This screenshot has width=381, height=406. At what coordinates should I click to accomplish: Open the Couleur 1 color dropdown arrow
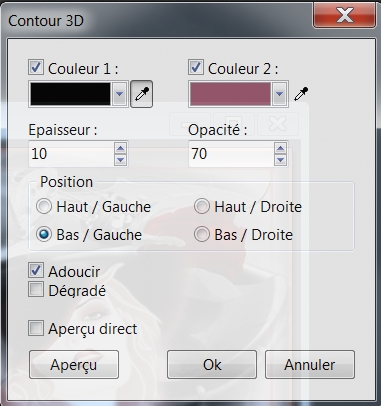(x=119, y=94)
